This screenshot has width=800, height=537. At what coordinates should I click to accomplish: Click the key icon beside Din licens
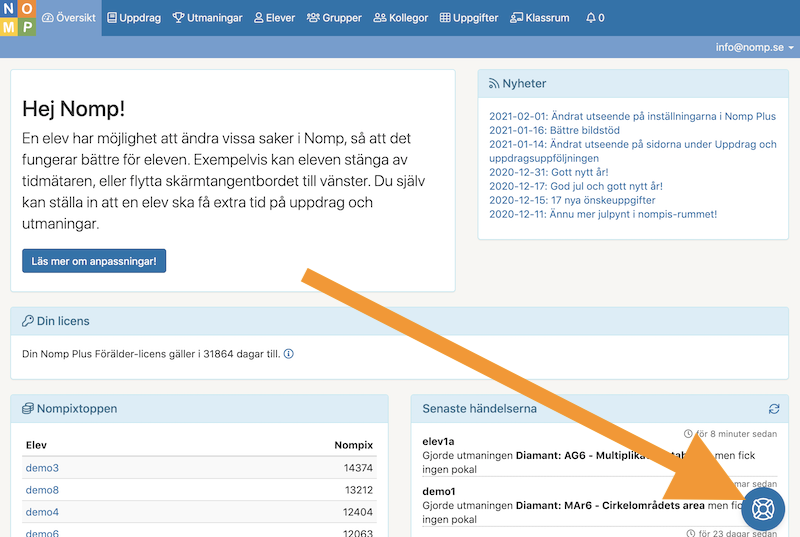(28, 321)
